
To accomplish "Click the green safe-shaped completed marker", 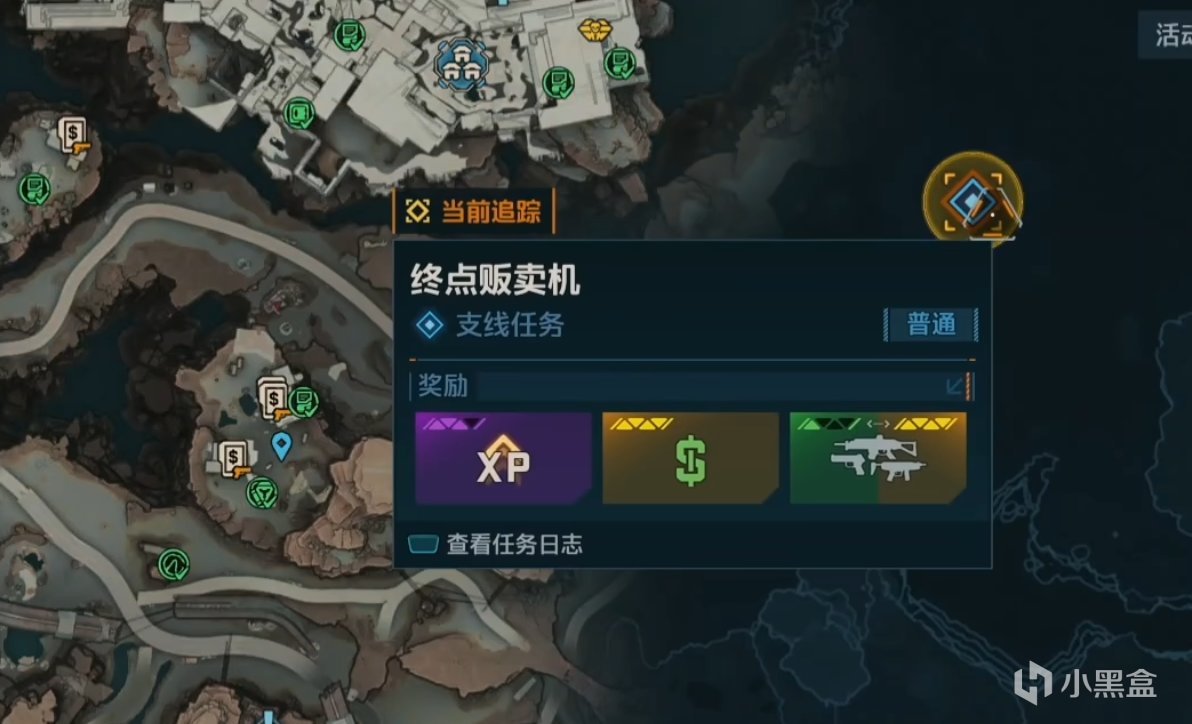I will coord(300,113).
